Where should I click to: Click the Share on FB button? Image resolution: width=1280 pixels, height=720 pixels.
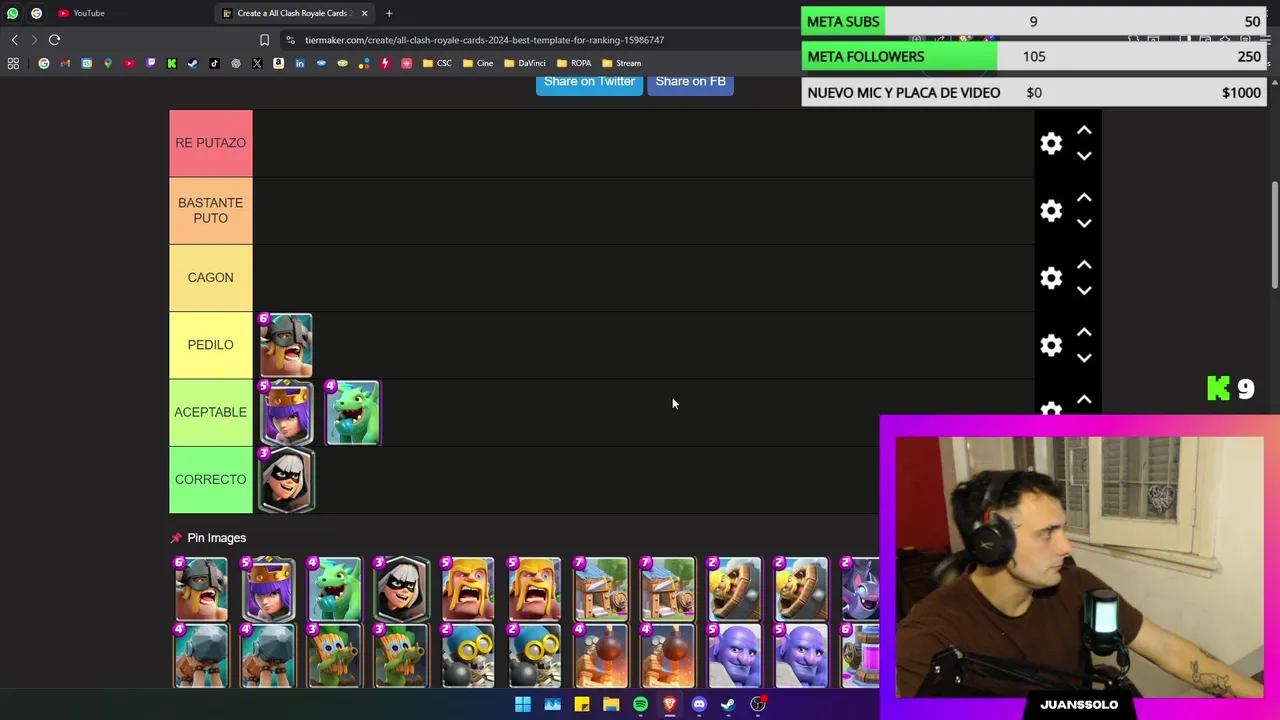coord(690,82)
